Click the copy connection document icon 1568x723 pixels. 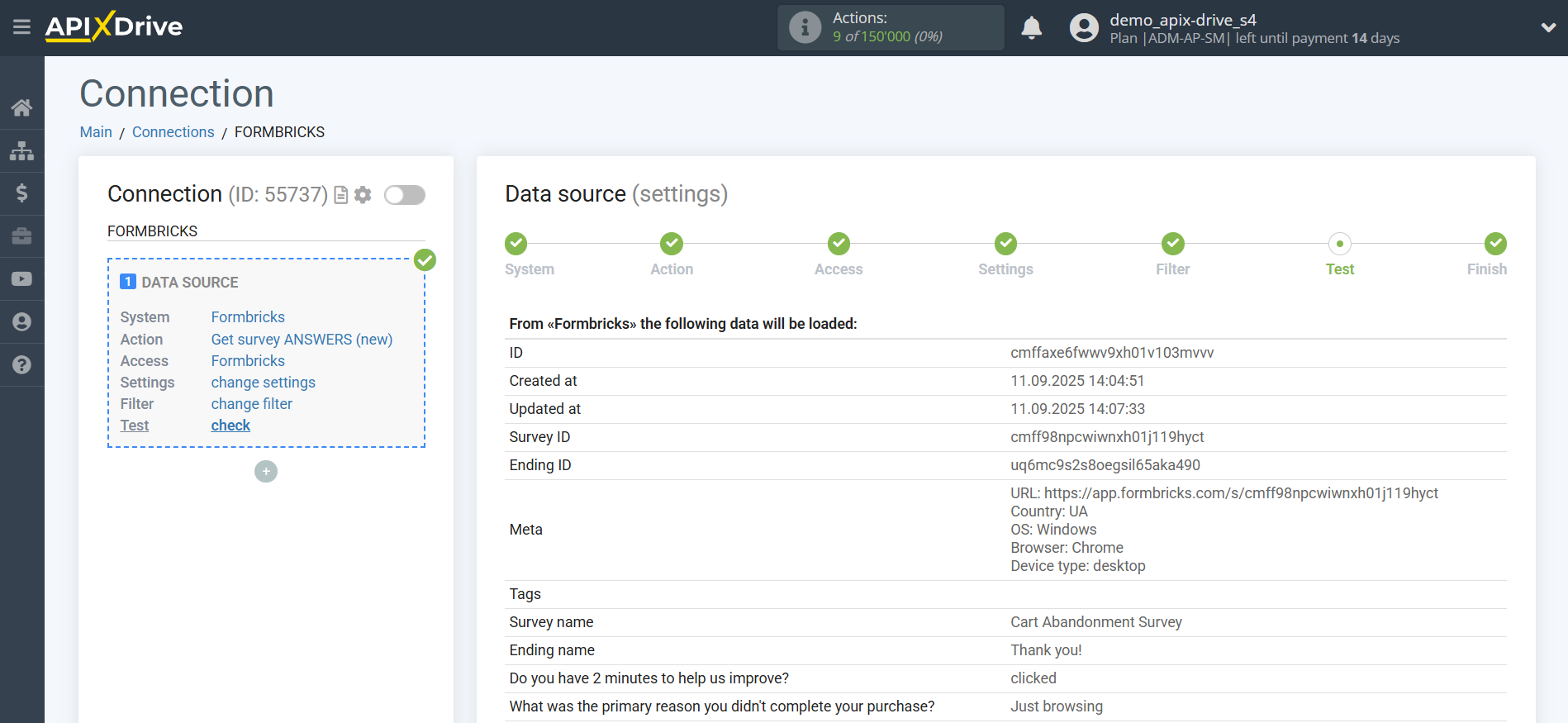[340, 195]
